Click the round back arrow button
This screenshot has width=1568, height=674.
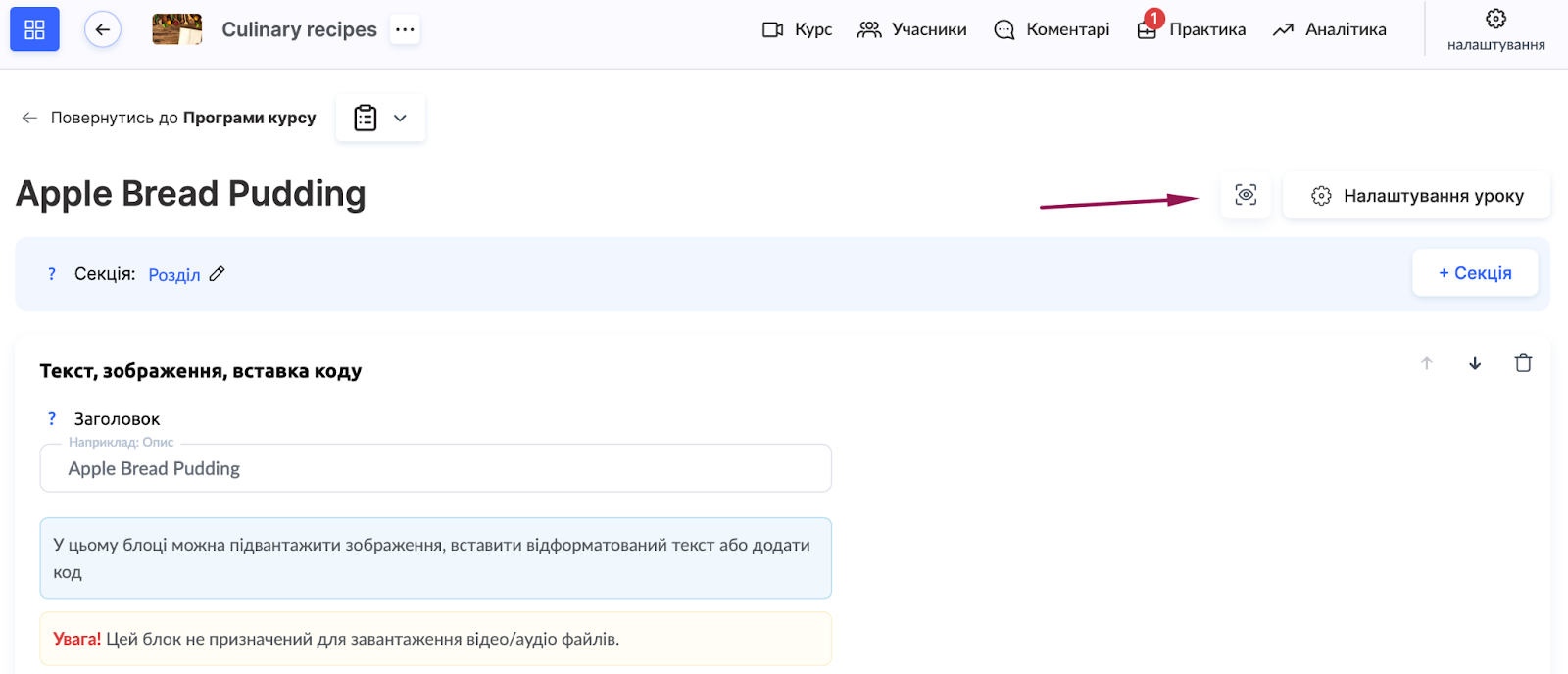coord(102,29)
